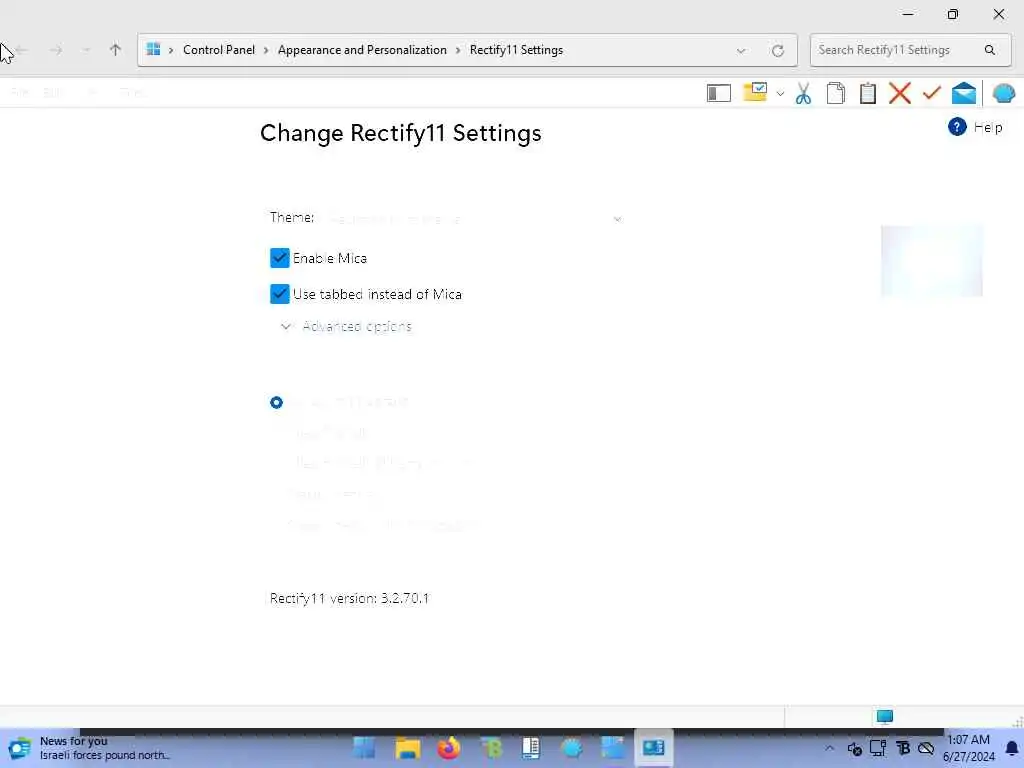Select the first selected radio option

pyautogui.click(x=276, y=402)
